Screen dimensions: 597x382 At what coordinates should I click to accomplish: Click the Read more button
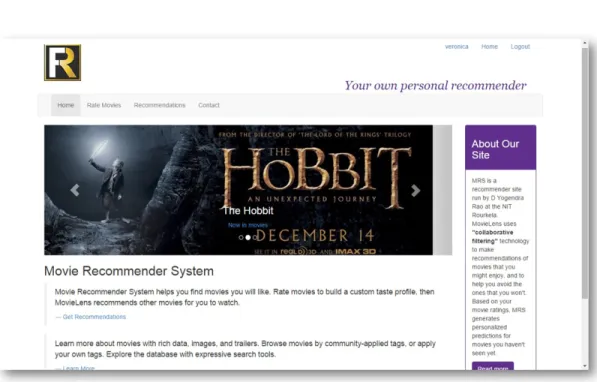pos(493,366)
